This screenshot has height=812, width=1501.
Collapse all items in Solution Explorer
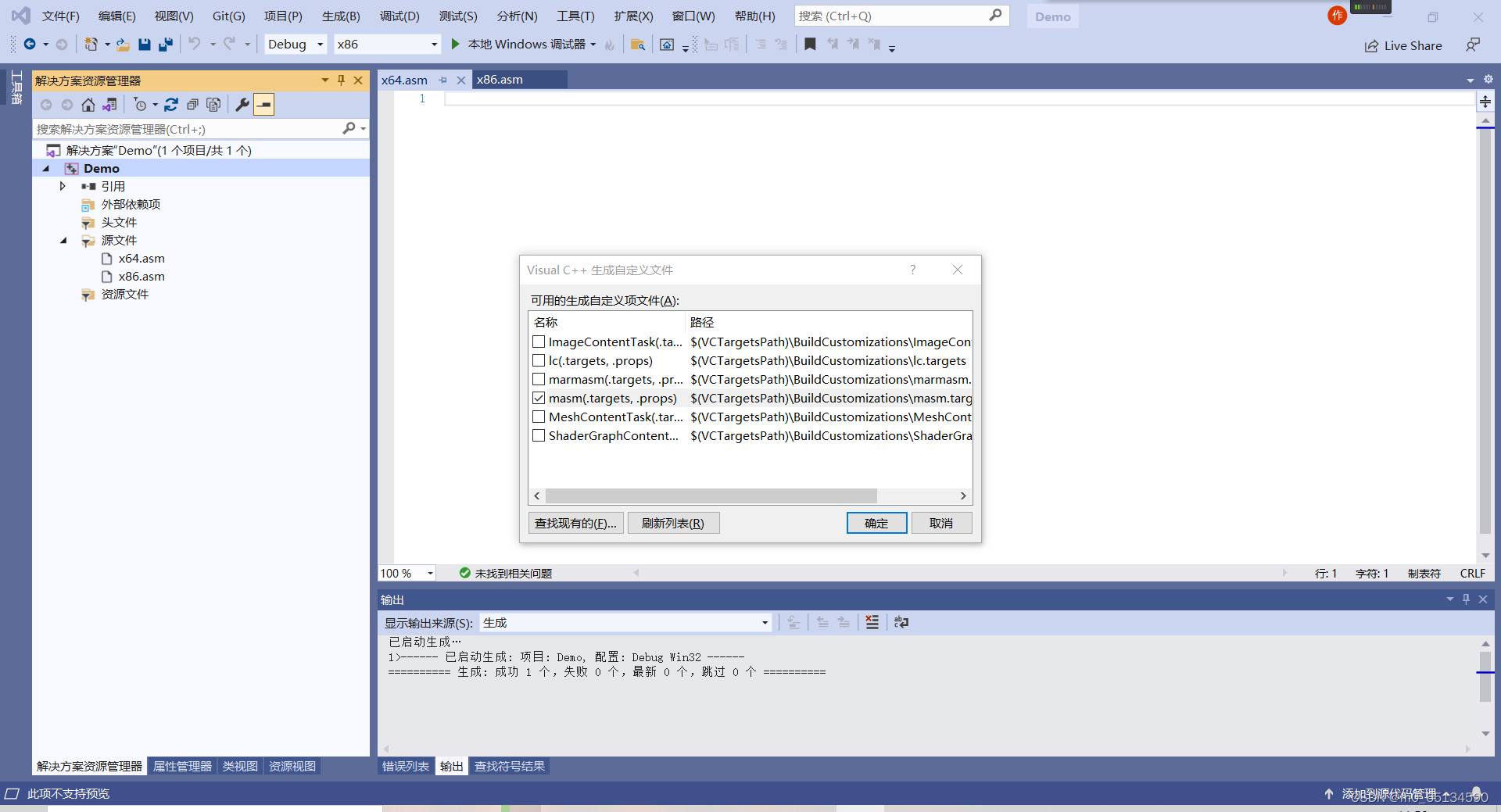tap(192, 104)
